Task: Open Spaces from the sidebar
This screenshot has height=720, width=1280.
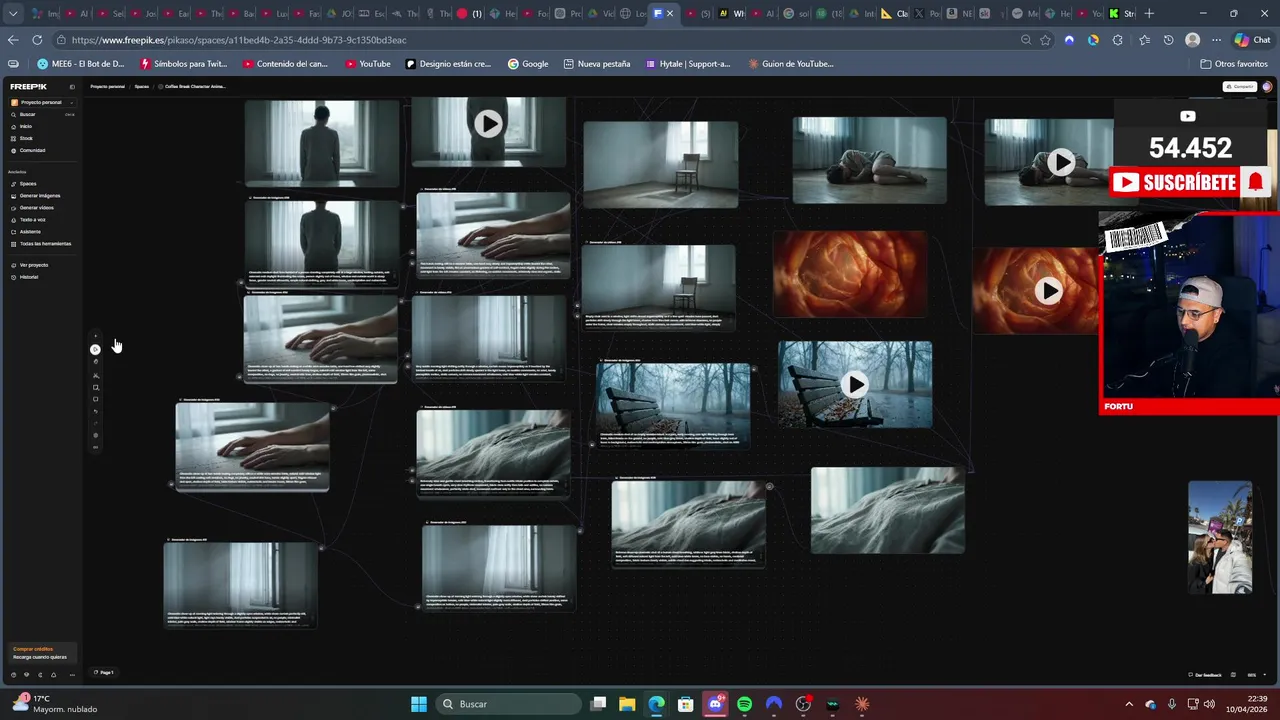Action: [28, 184]
